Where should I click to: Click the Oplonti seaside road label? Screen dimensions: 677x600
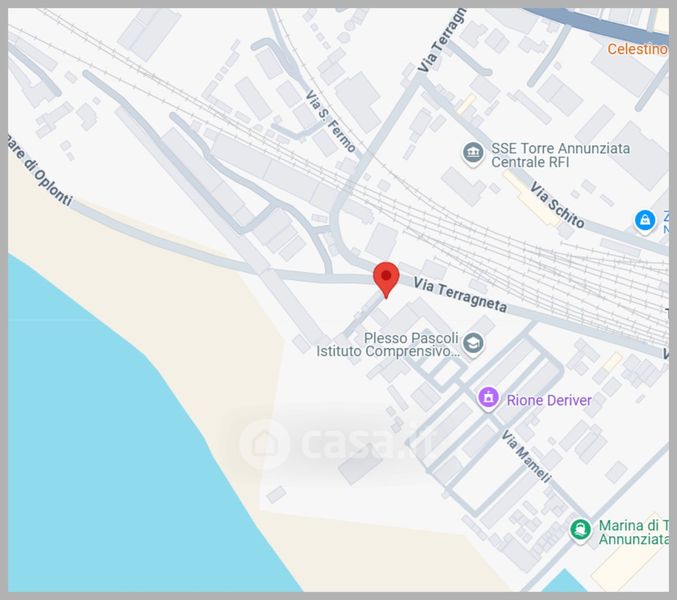click(40, 171)
